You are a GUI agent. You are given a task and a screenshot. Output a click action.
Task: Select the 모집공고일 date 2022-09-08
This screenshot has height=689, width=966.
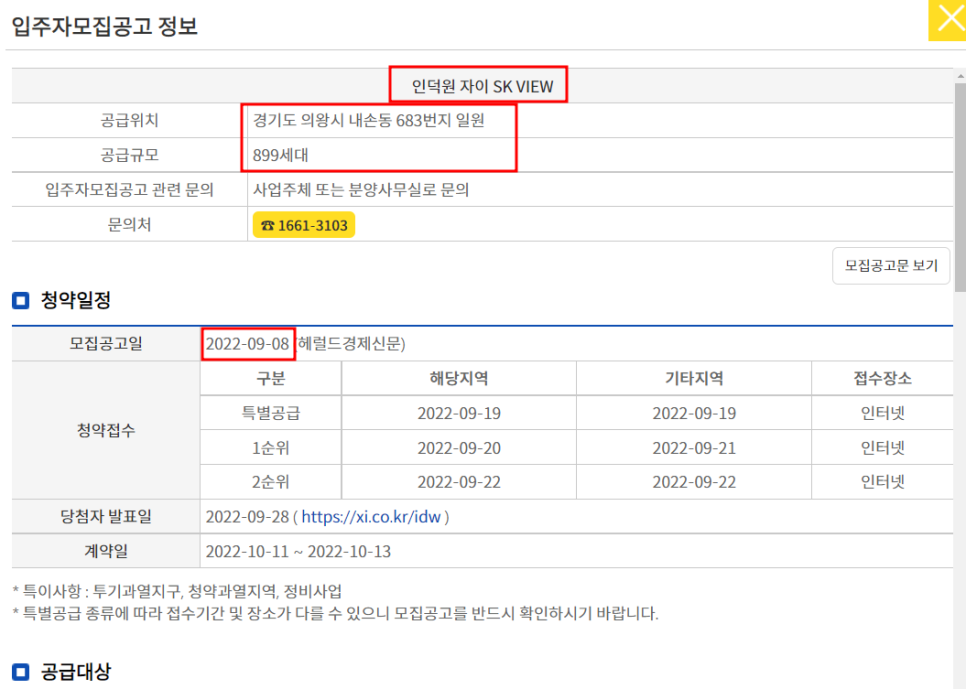[248, 344]
